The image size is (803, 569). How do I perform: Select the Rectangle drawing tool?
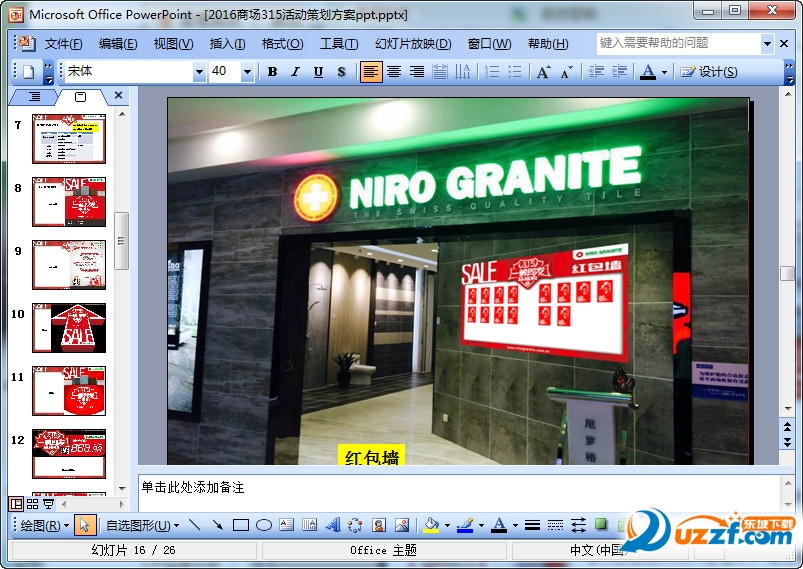[x=241, y=525]
